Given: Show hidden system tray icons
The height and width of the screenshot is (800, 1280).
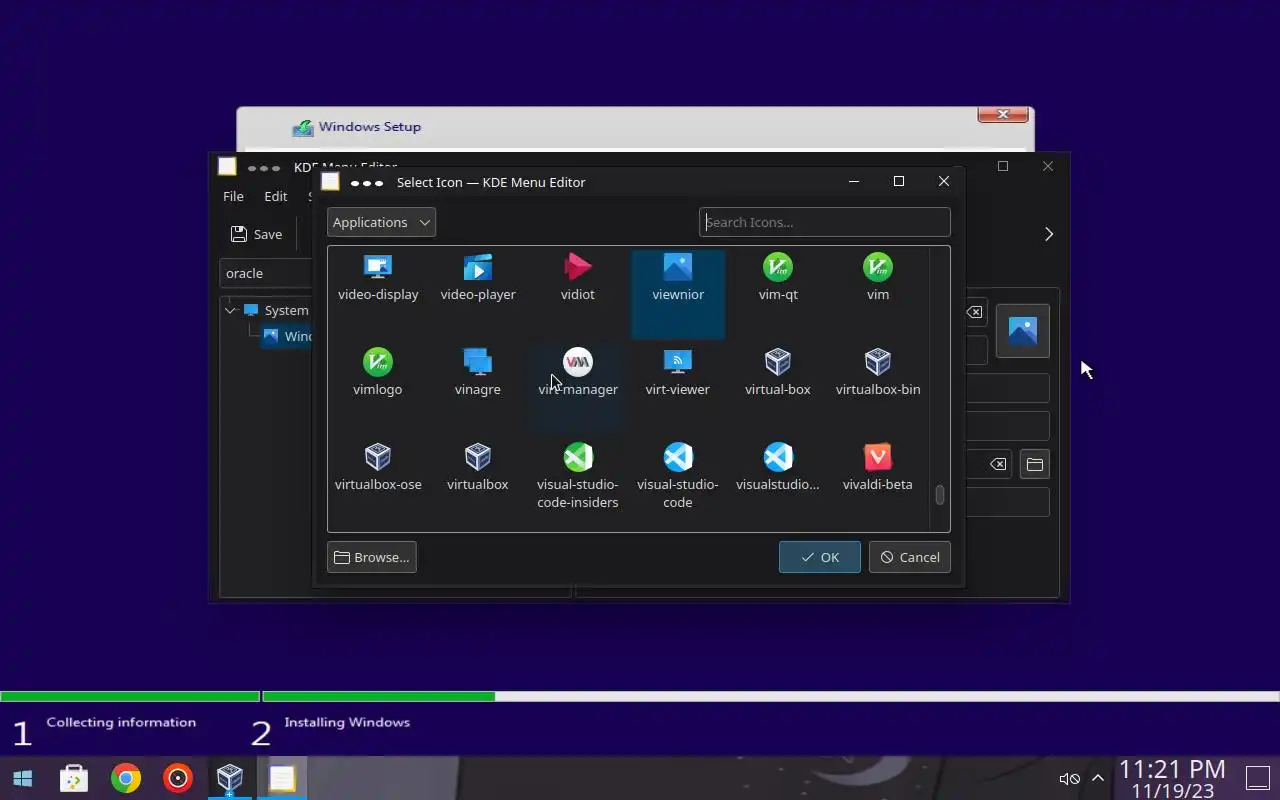Looking at the screenshot, I should tap(1098, 778).
